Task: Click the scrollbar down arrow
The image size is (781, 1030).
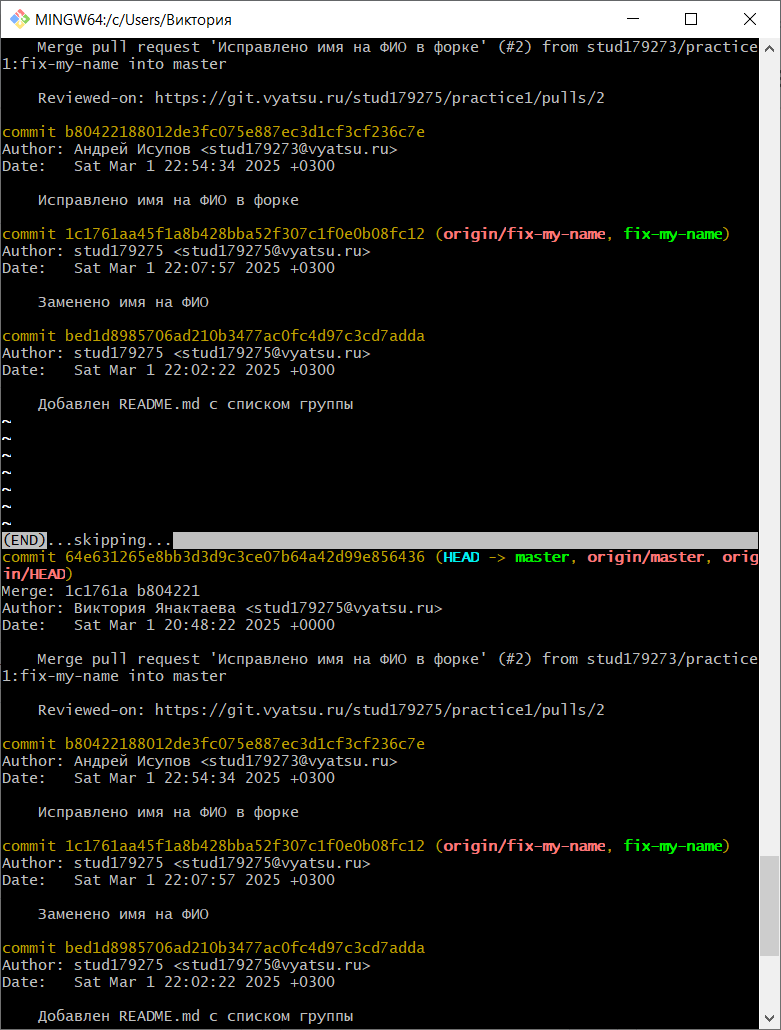Action: (770, 1020)
